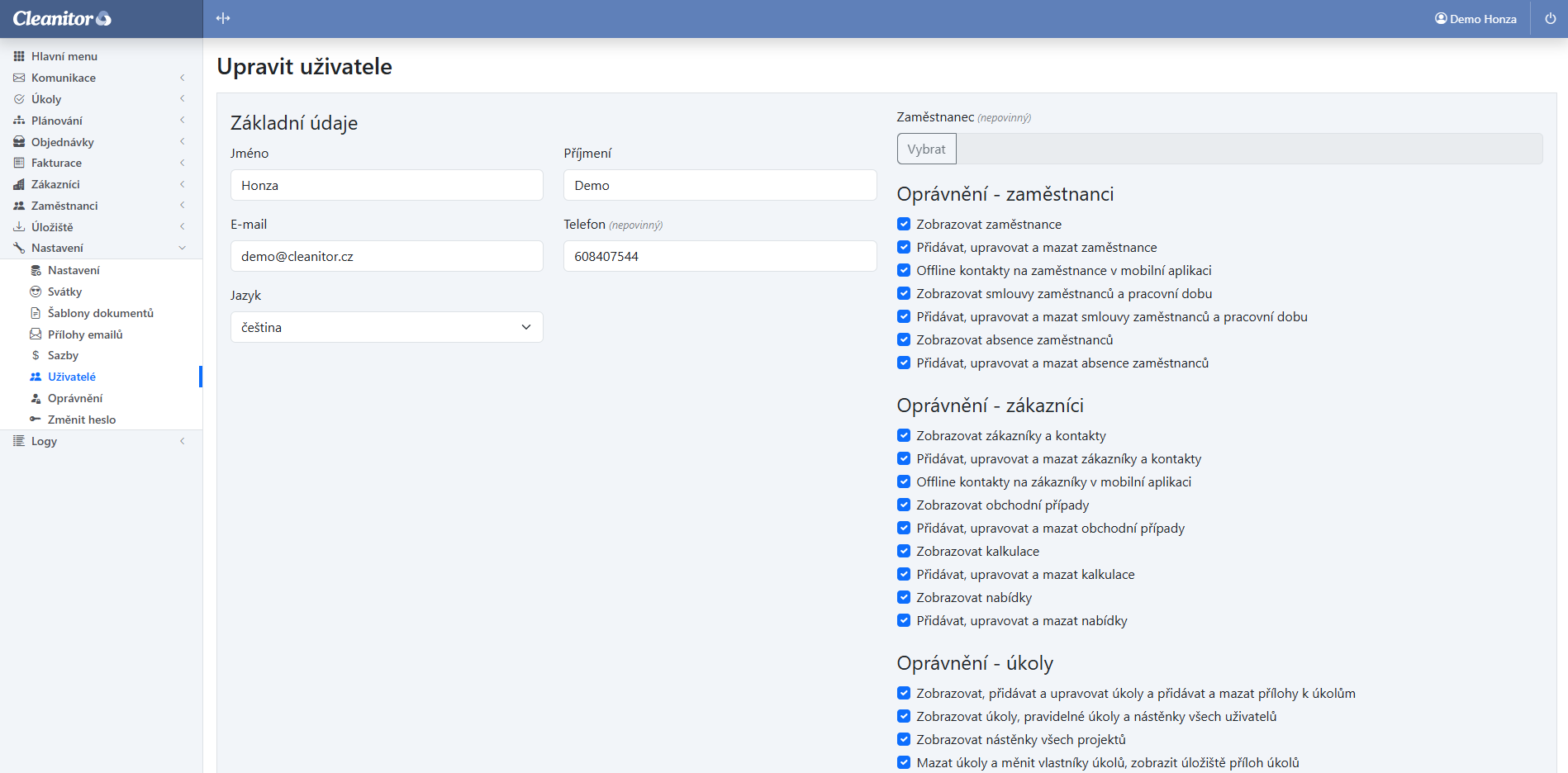Click the Hlavní menu grid icon
The image size is (1568, 773).
19,56
